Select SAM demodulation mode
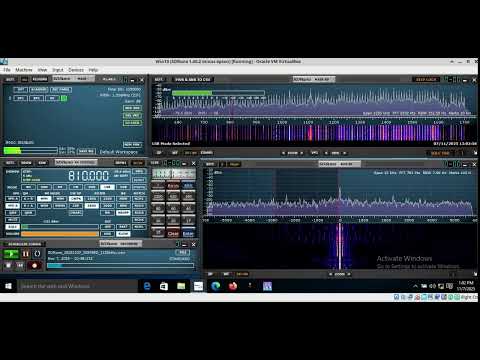 pos(44,187)
